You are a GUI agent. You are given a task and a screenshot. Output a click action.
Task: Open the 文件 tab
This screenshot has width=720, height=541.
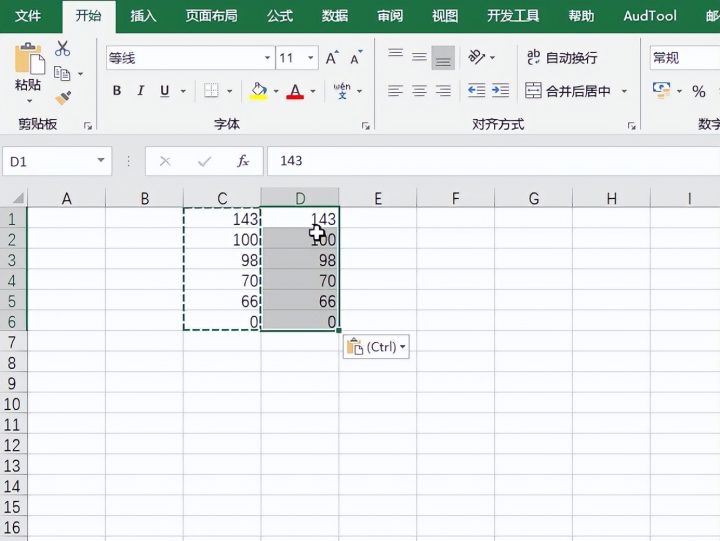pos(28,16)
